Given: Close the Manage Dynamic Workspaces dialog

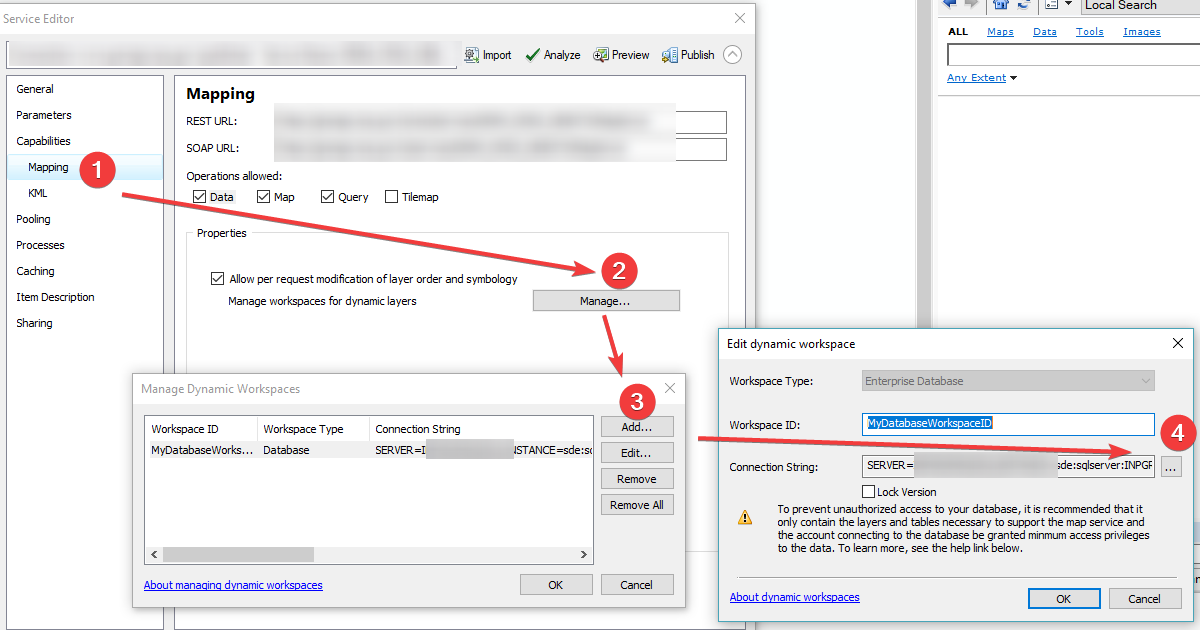Looking at the screenshot, I should 670,388.
